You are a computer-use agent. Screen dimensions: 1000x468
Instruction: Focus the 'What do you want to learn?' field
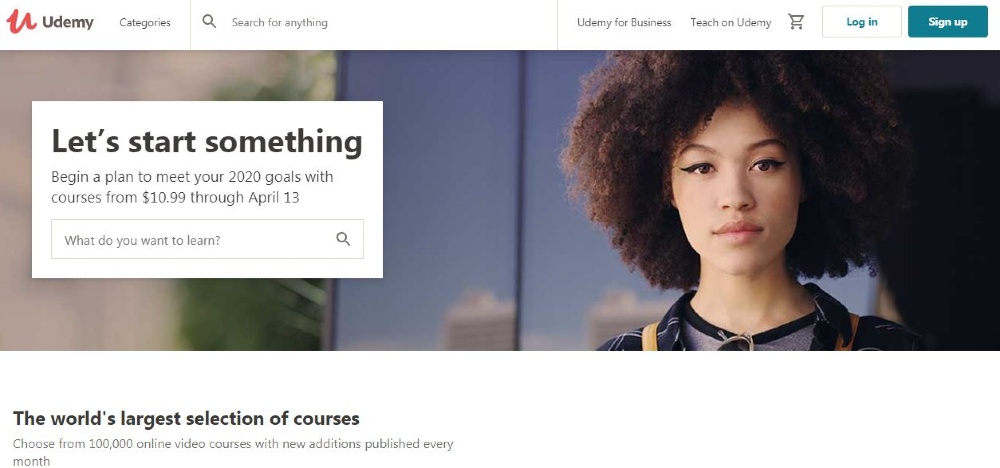coord(207,239)
